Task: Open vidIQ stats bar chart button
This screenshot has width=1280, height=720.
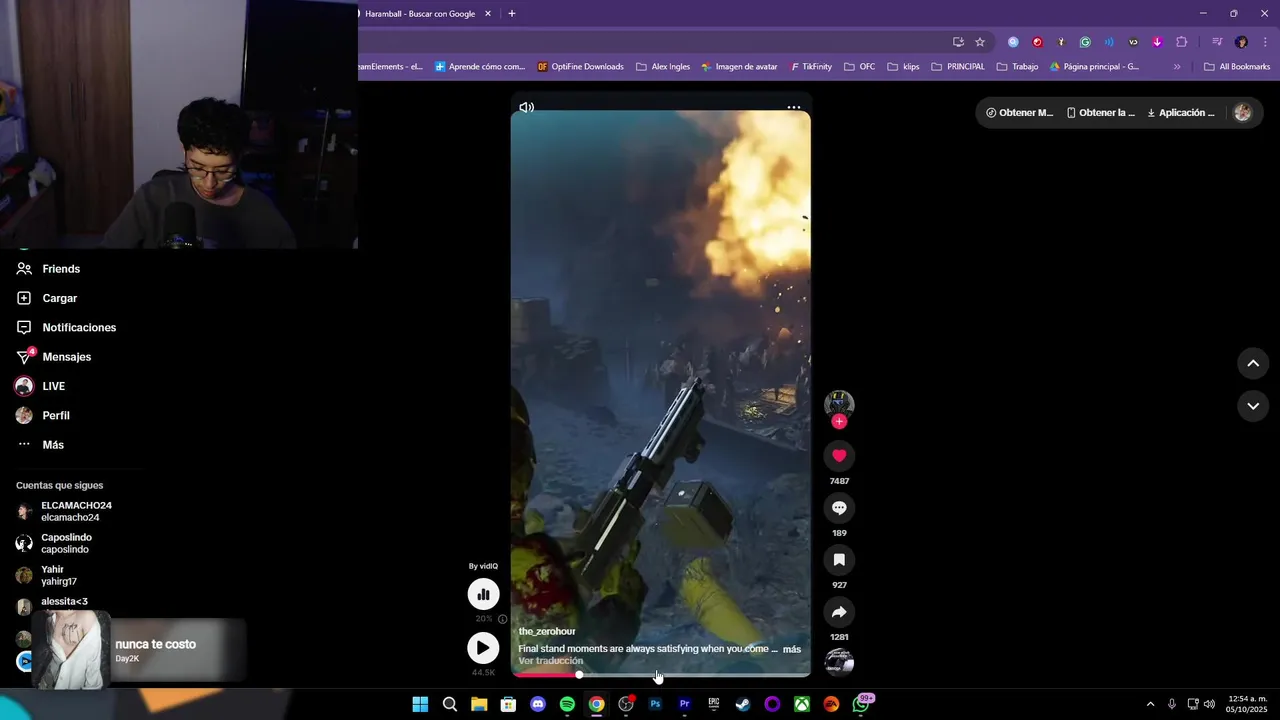Action: [x=483, y=594]
